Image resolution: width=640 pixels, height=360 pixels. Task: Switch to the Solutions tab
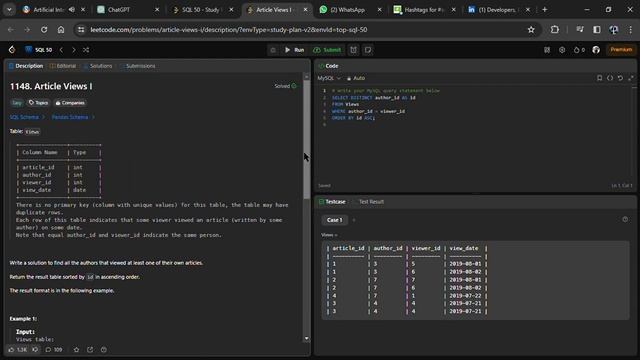pyautogui.click(x=98, y=66)
